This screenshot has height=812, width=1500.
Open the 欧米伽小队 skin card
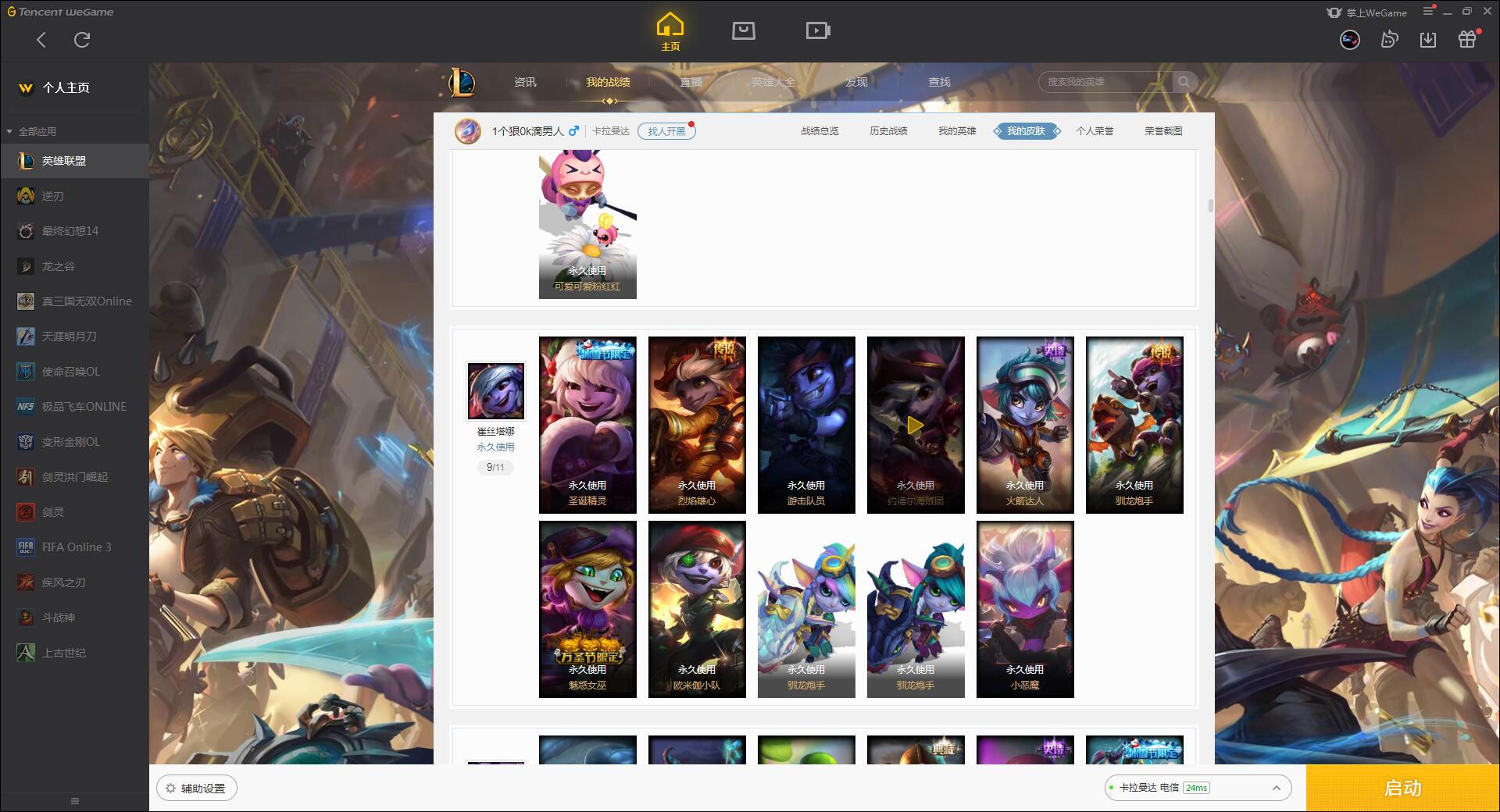click(697, 609)
